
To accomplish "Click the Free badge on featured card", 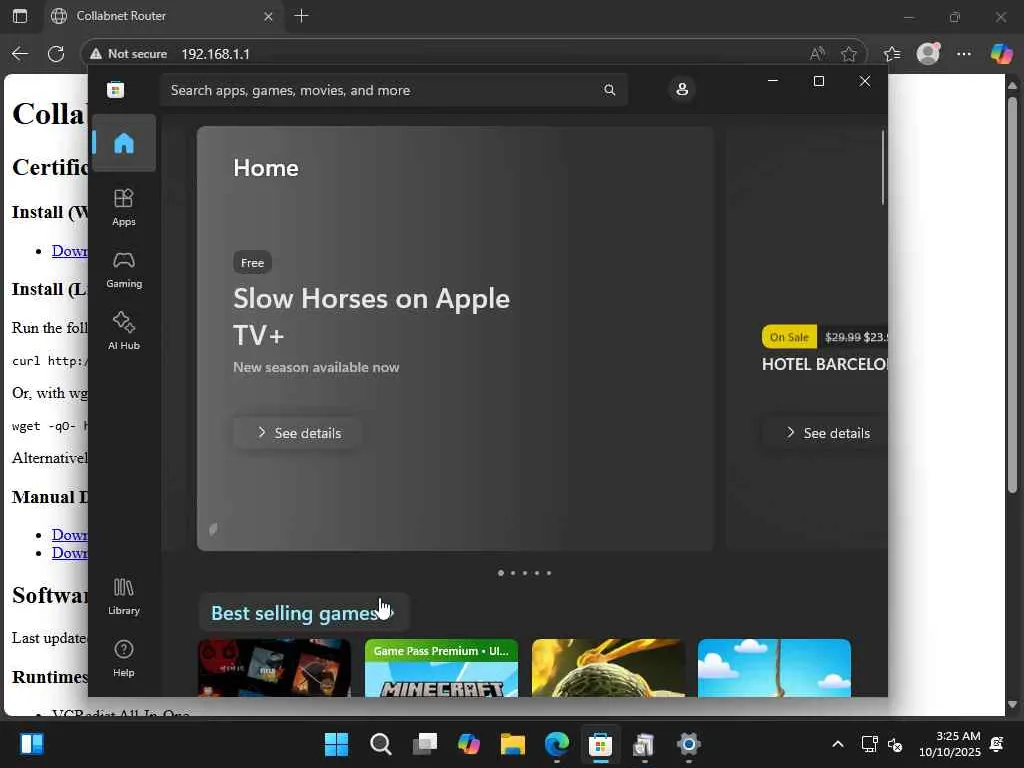I will point(252,263).
